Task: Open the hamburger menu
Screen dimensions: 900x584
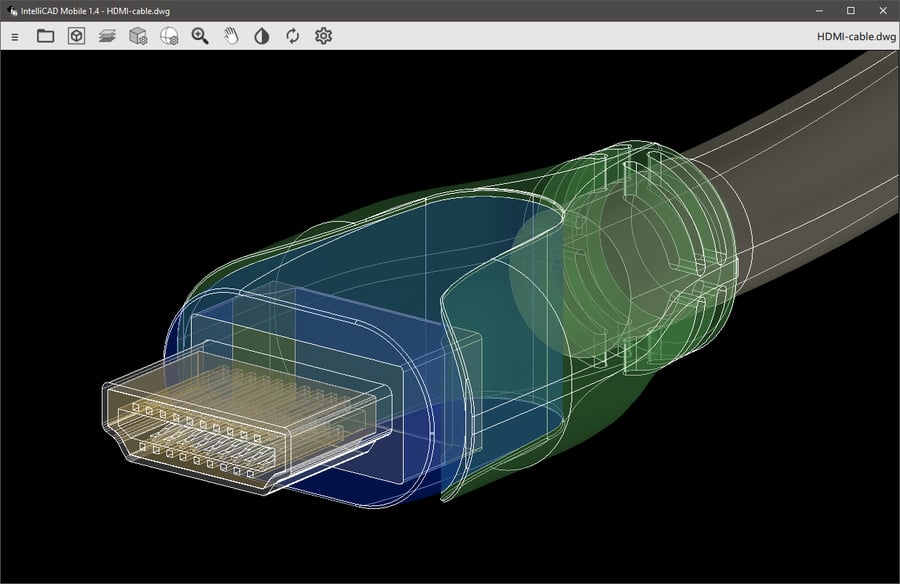Action: pos(15,37)
